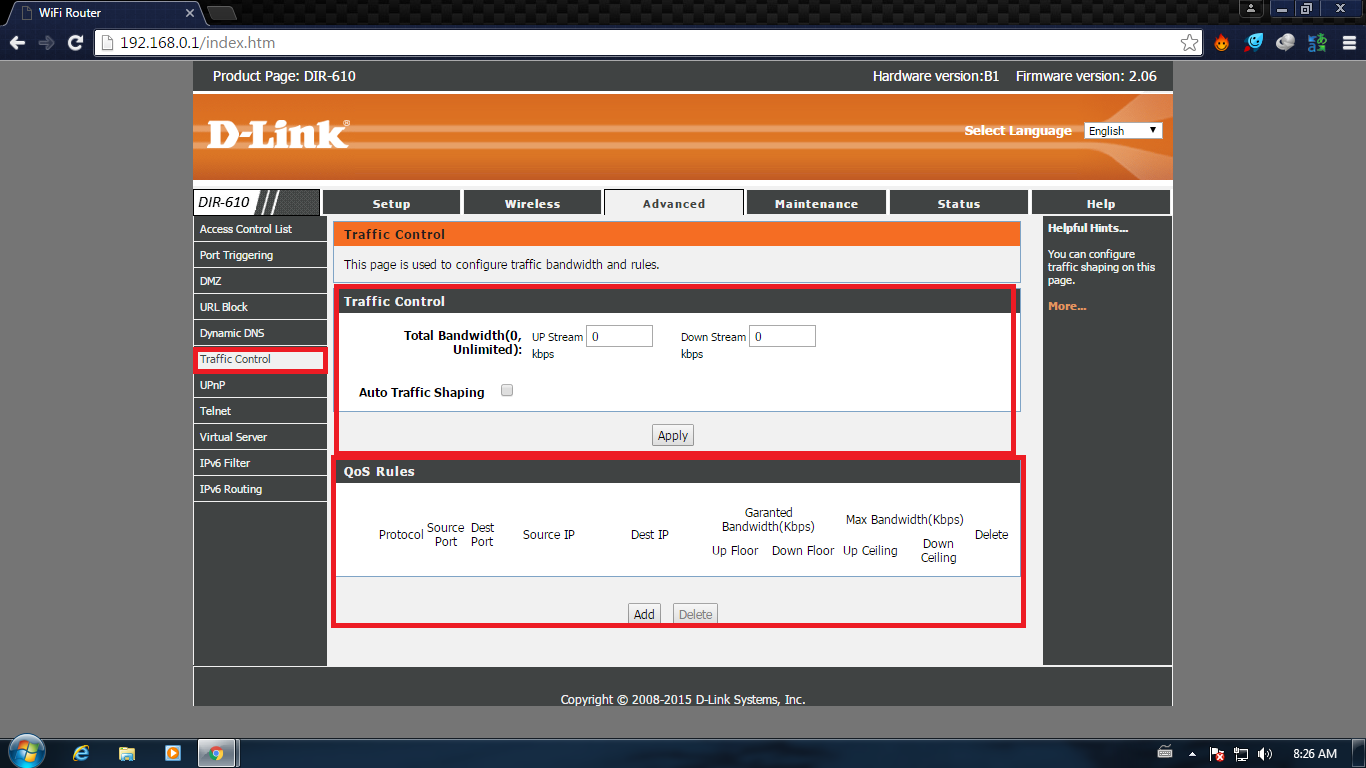
Task: Switch to the Wireless tab
Action: pos(532,203)
